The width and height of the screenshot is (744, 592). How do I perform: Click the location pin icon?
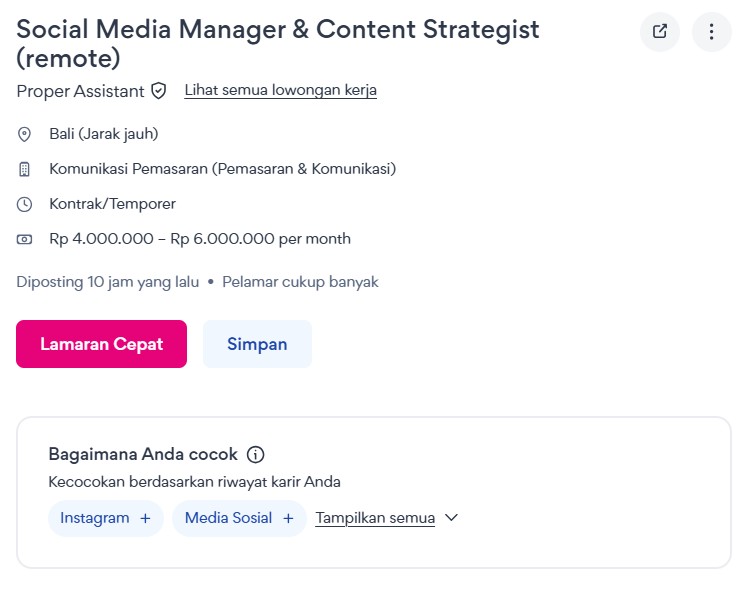[25, 134]
